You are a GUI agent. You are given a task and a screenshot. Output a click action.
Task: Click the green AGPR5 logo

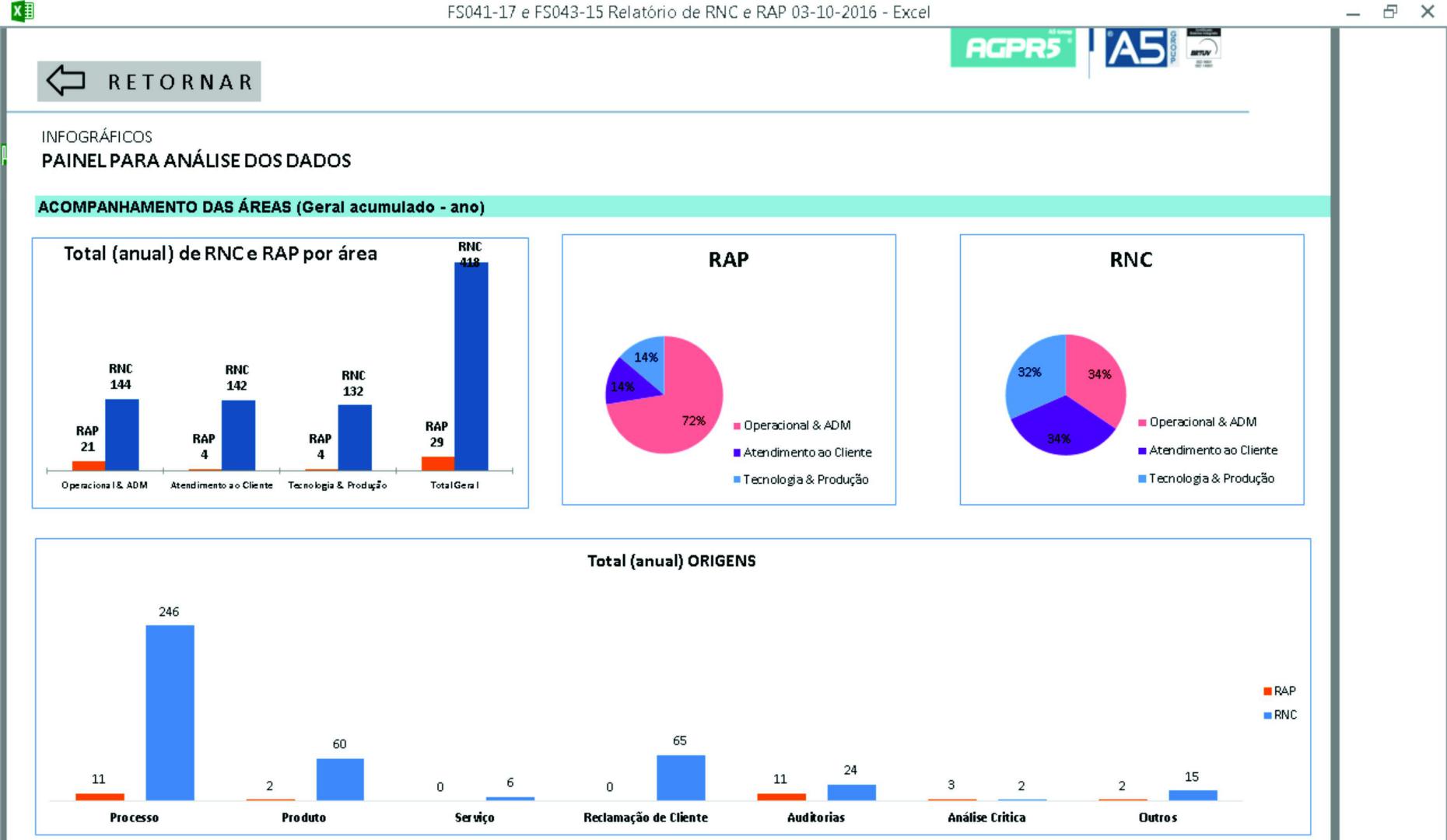pos(1012,48)
